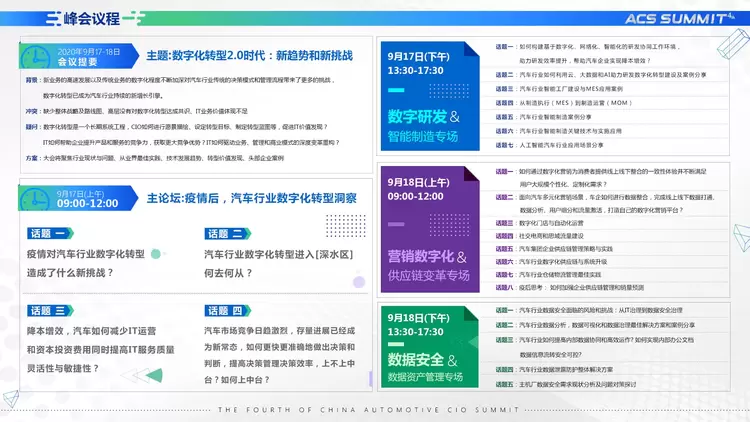Click the 主论坛:疫情后 forum title

coord(250,198)
